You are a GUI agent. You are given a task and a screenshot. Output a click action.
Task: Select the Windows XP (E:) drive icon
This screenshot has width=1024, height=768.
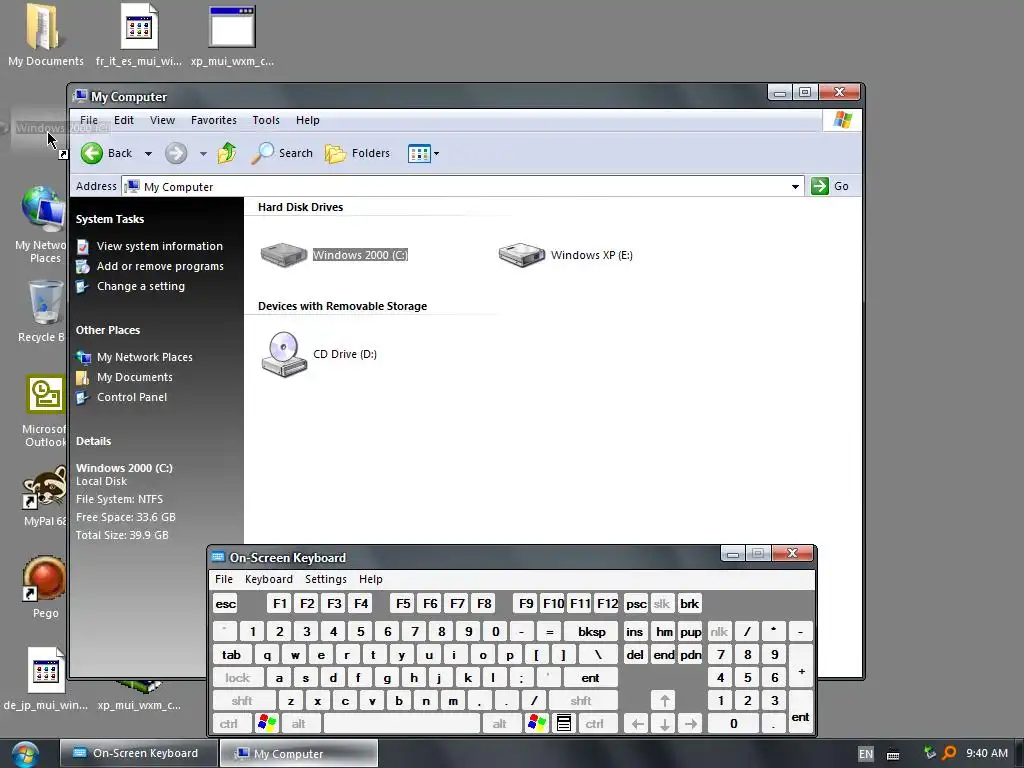point(521,255)
